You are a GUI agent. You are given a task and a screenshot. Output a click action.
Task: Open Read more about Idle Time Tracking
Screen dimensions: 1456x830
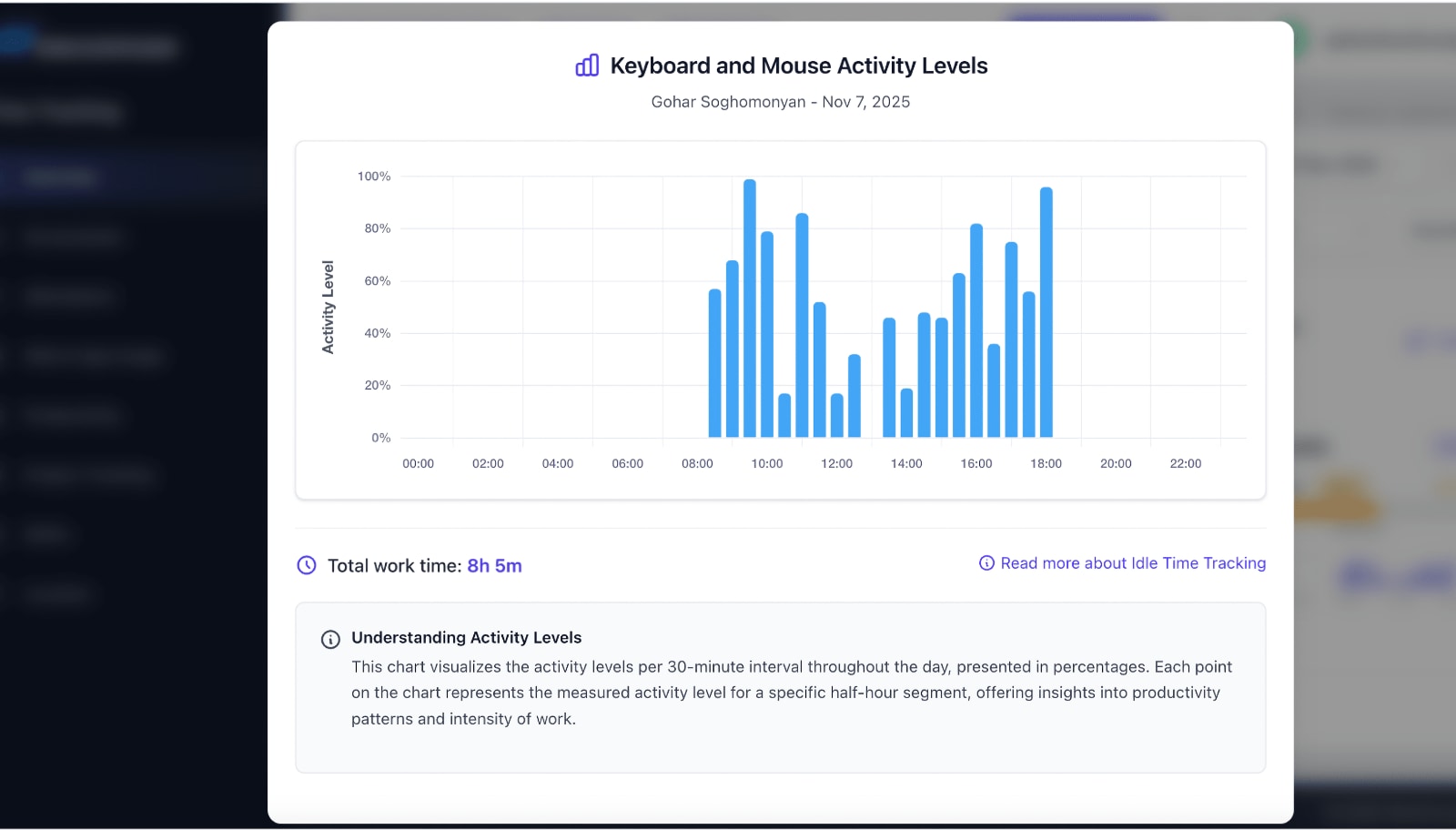tap(1133, 563)
